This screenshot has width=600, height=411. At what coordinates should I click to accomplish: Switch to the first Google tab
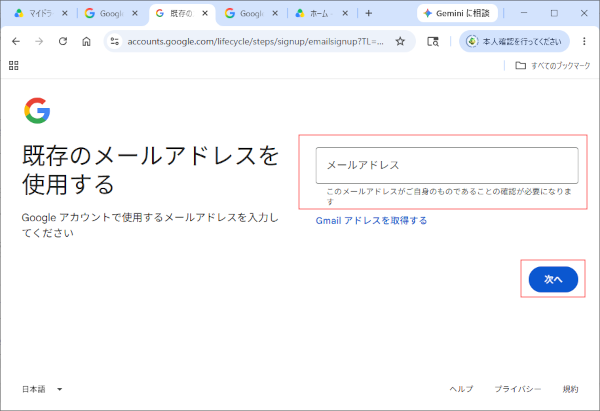pyautogui.click(x=109, y=13)
